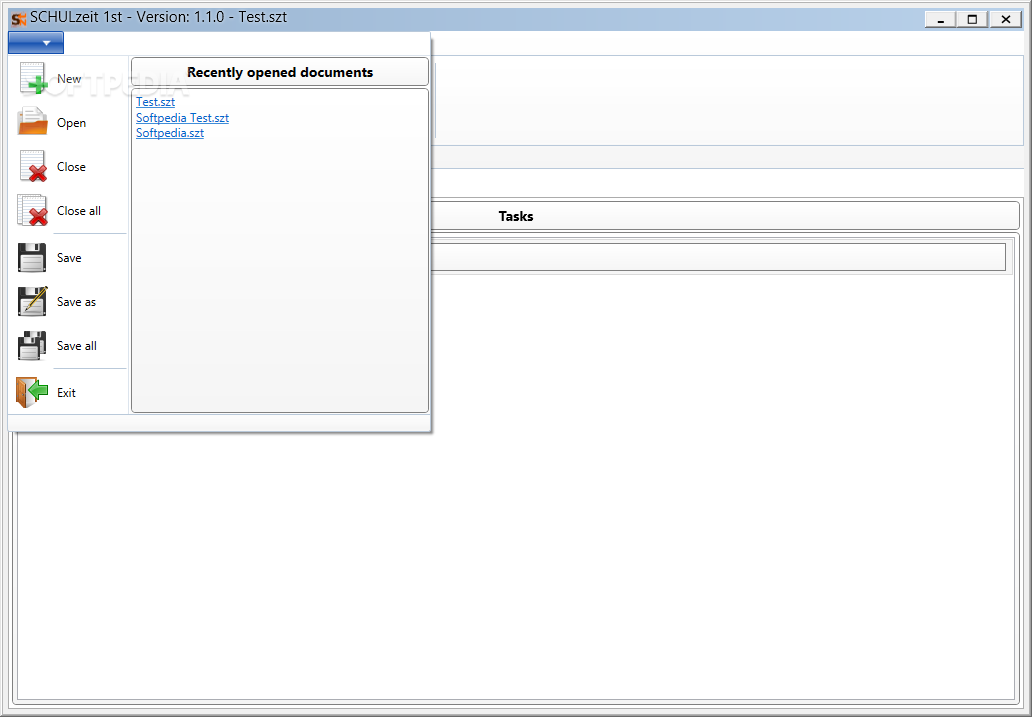Click the Close document icon
This screenshot has height=717, width=1032.
(x=33, y=167)
